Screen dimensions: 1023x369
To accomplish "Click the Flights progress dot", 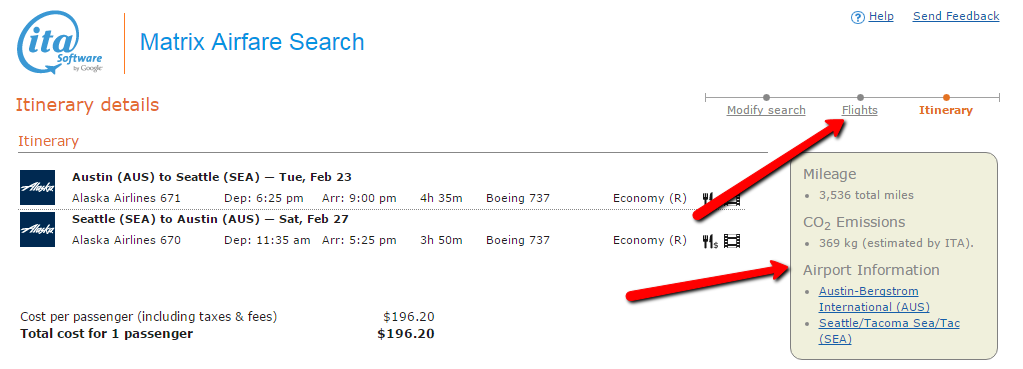I will (x=860, y=98).
